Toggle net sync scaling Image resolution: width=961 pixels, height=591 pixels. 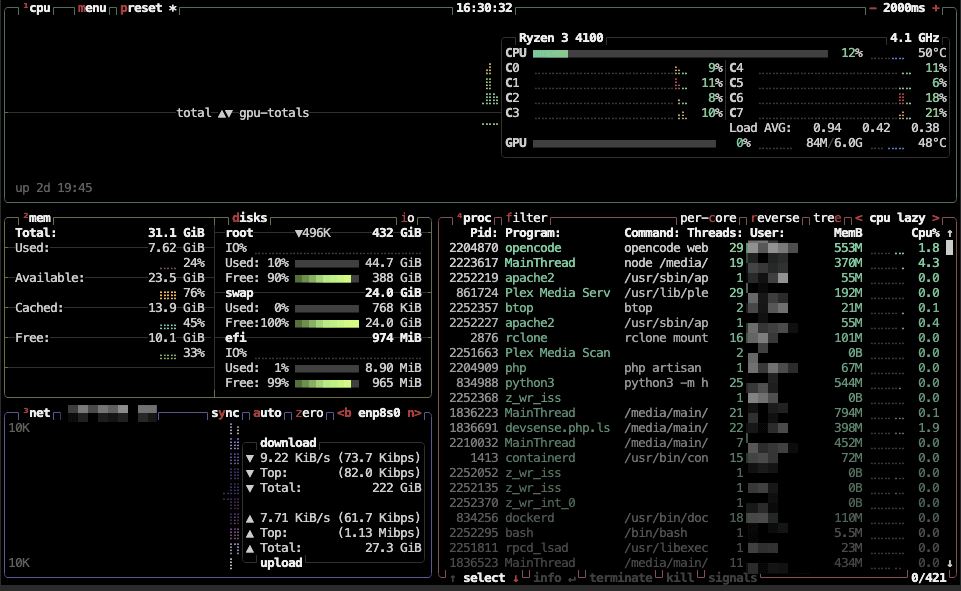coord(225,413)
